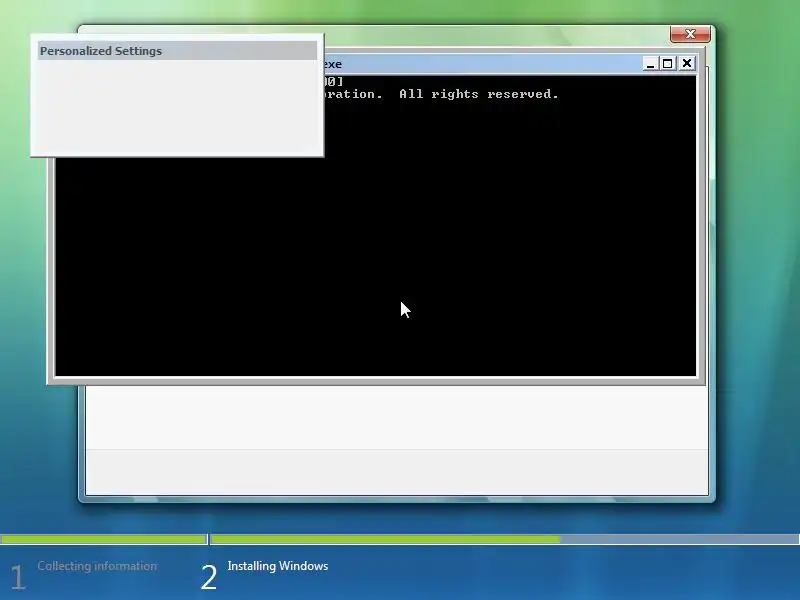
Task: Click 'All rights reserved.' text in console
Action: coord(479,94)
